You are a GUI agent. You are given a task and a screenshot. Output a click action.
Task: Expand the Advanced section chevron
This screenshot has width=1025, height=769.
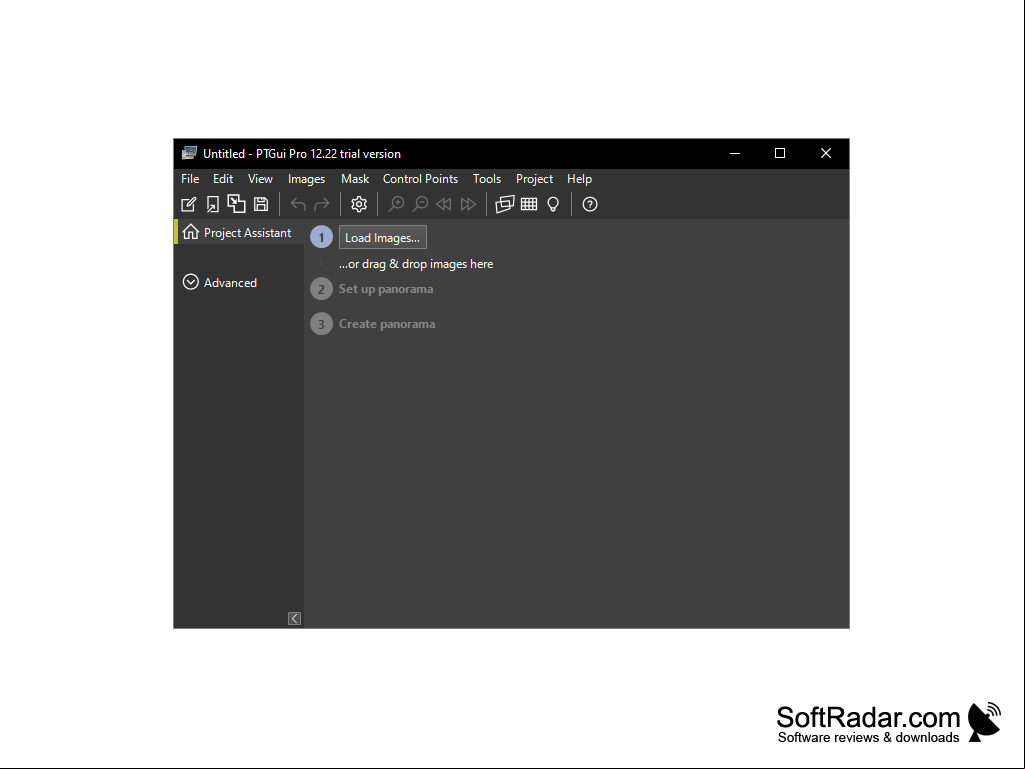coord(191,282)
